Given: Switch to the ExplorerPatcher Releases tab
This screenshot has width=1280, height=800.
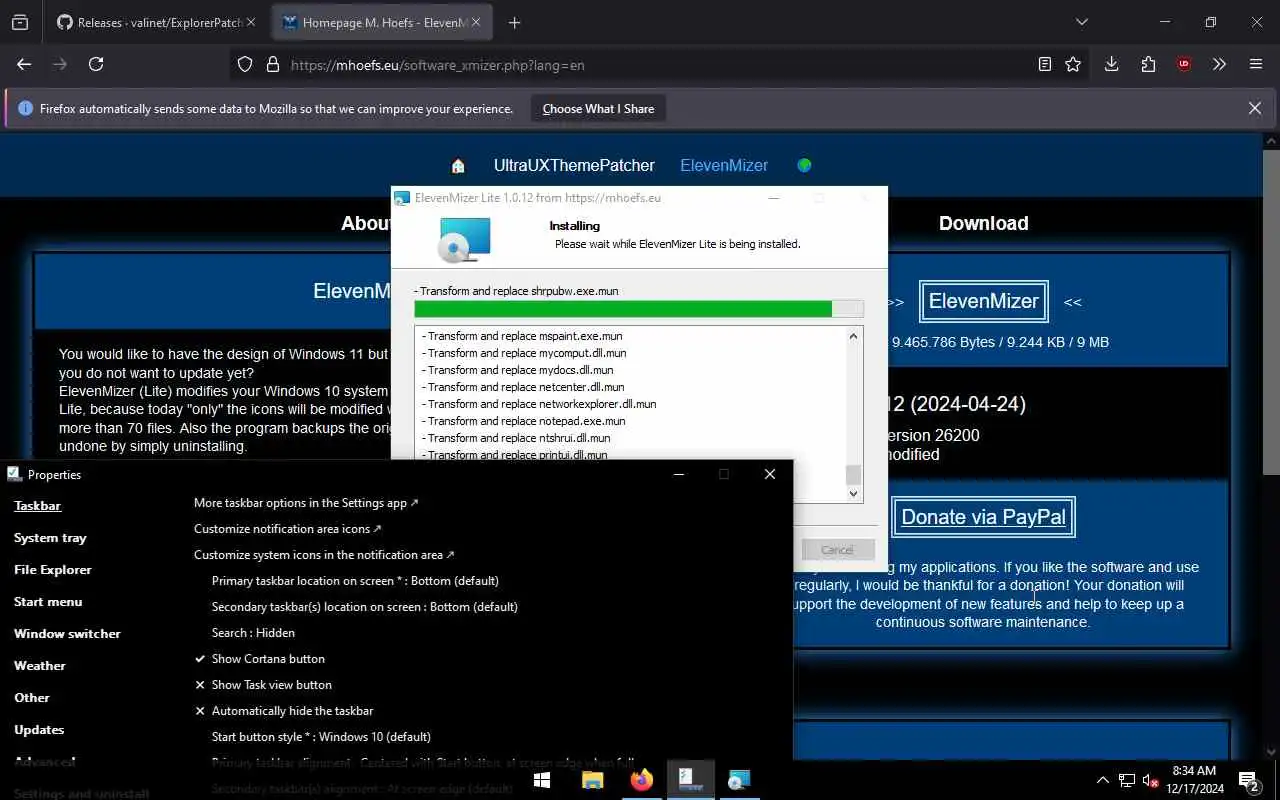Looking at the screenshot, I should [x=155, y=22].
